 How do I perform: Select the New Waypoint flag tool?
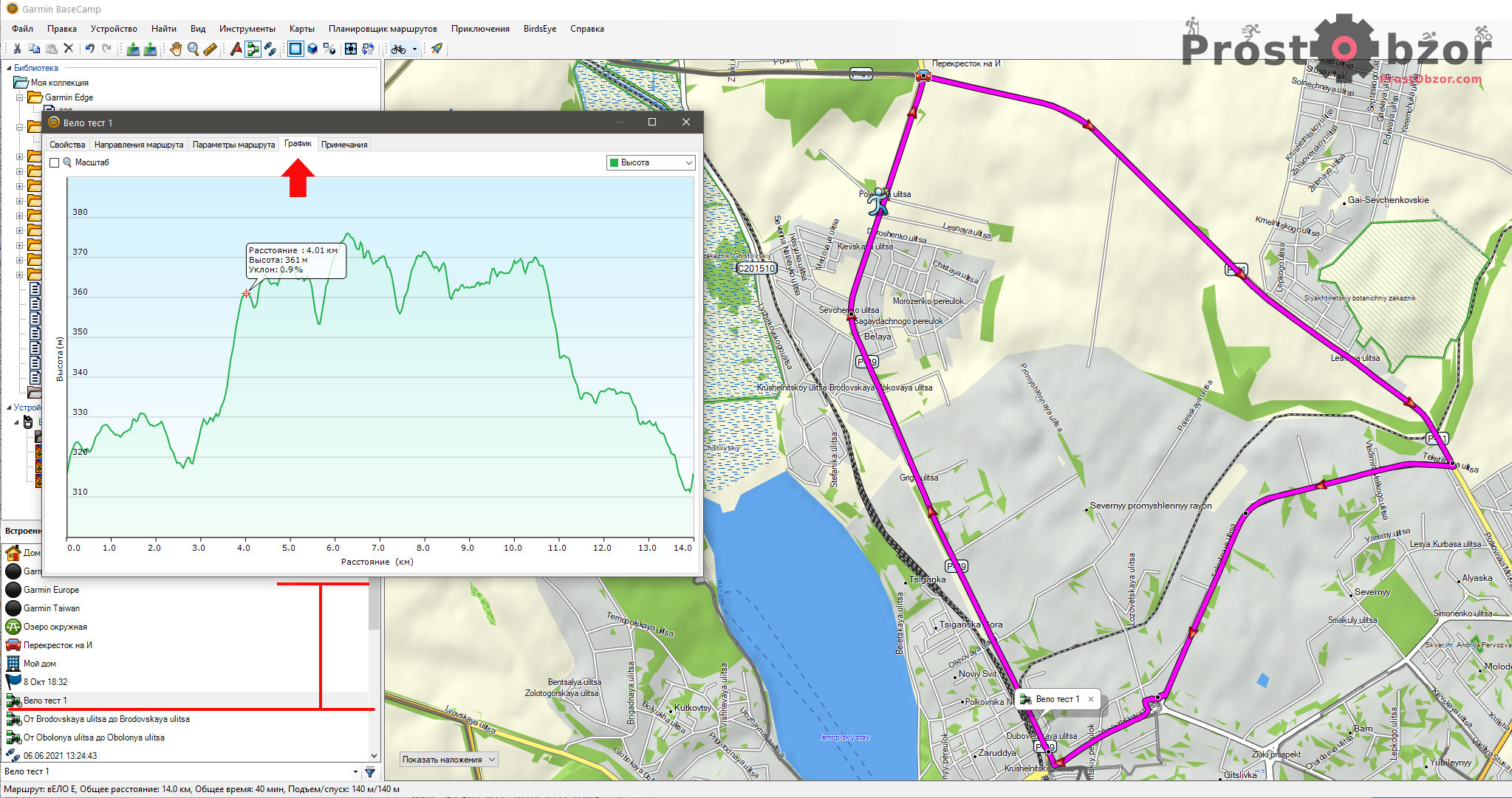click(236, 49)
